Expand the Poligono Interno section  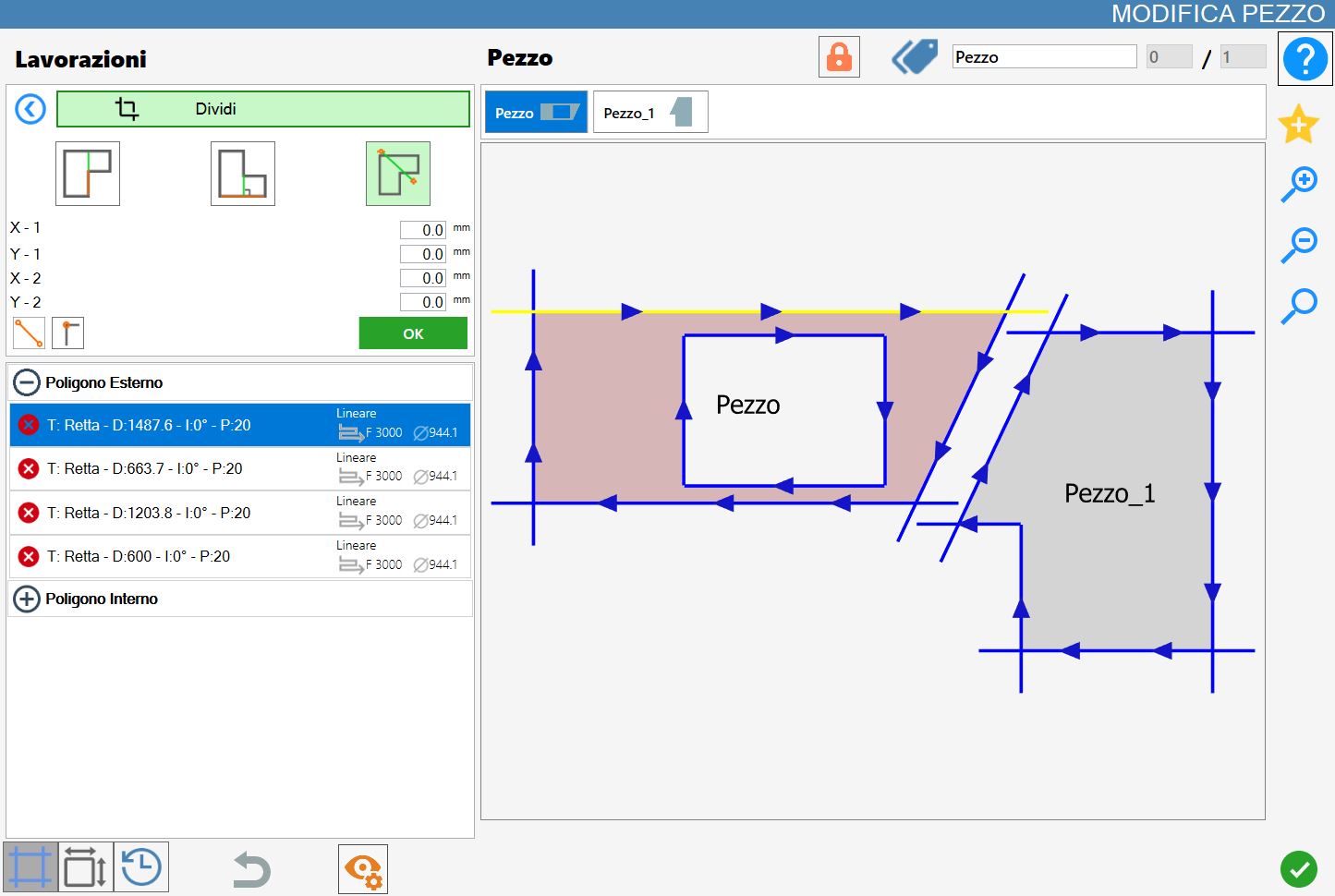point(27,599)
